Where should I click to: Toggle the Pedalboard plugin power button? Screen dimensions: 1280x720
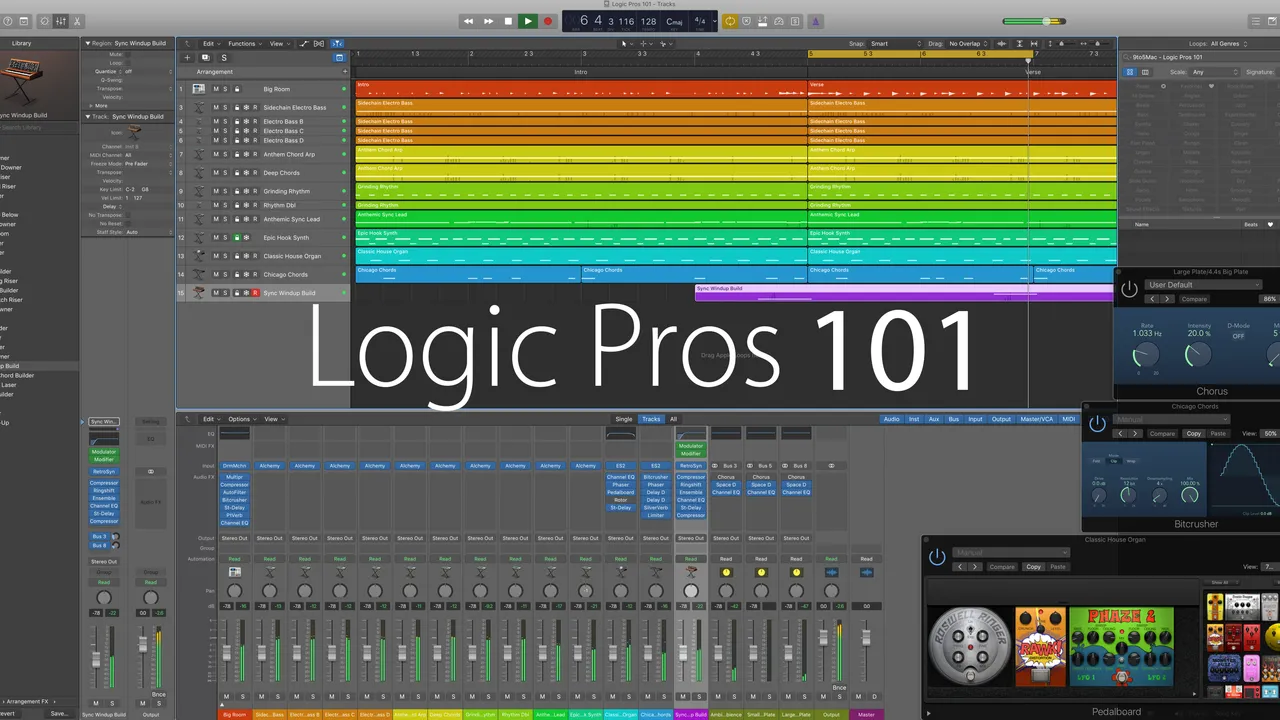(x=937, y=557)
